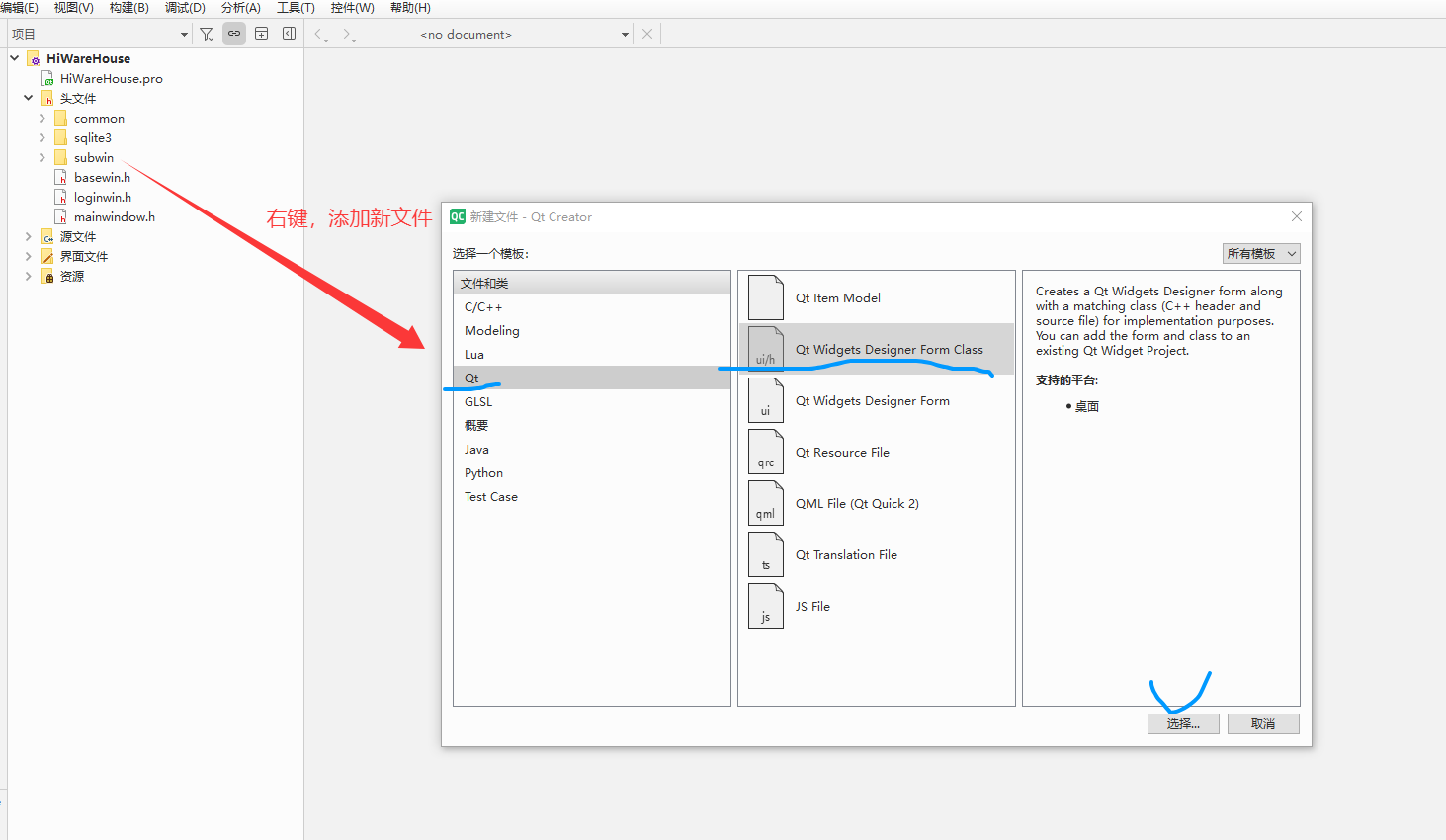Click the go forward arrow in the editor toolbar

tap(347, 34)
